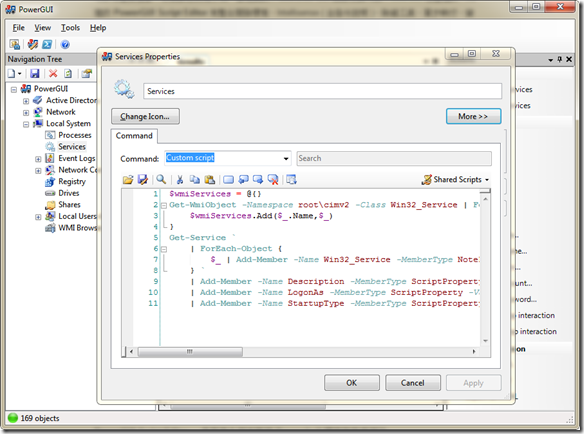Click the blue Help question mark icon

65,45
